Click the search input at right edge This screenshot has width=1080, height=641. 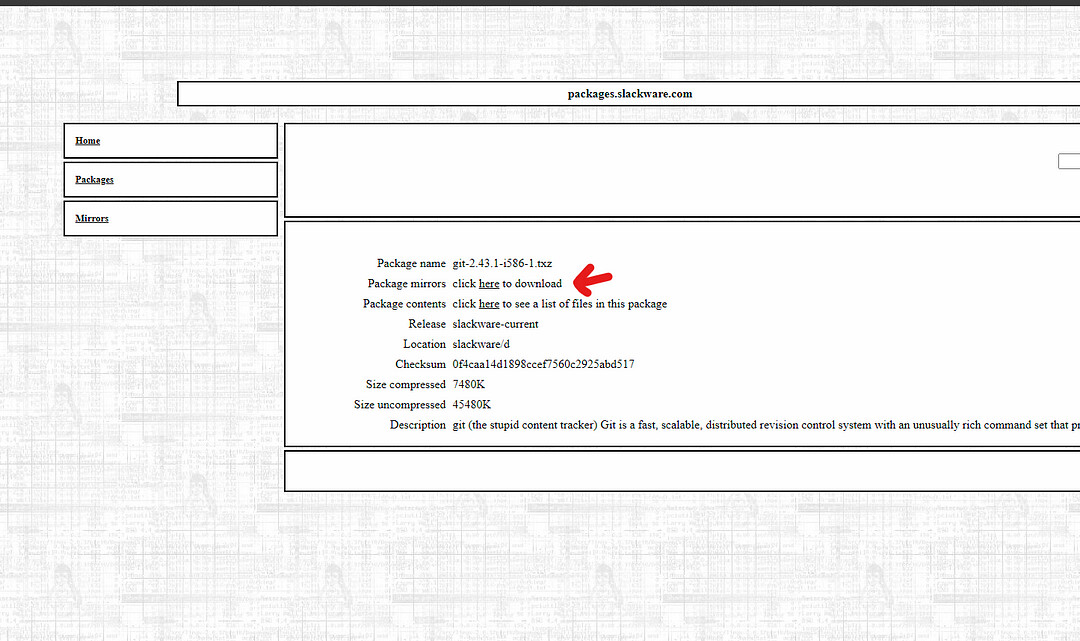1069,161
